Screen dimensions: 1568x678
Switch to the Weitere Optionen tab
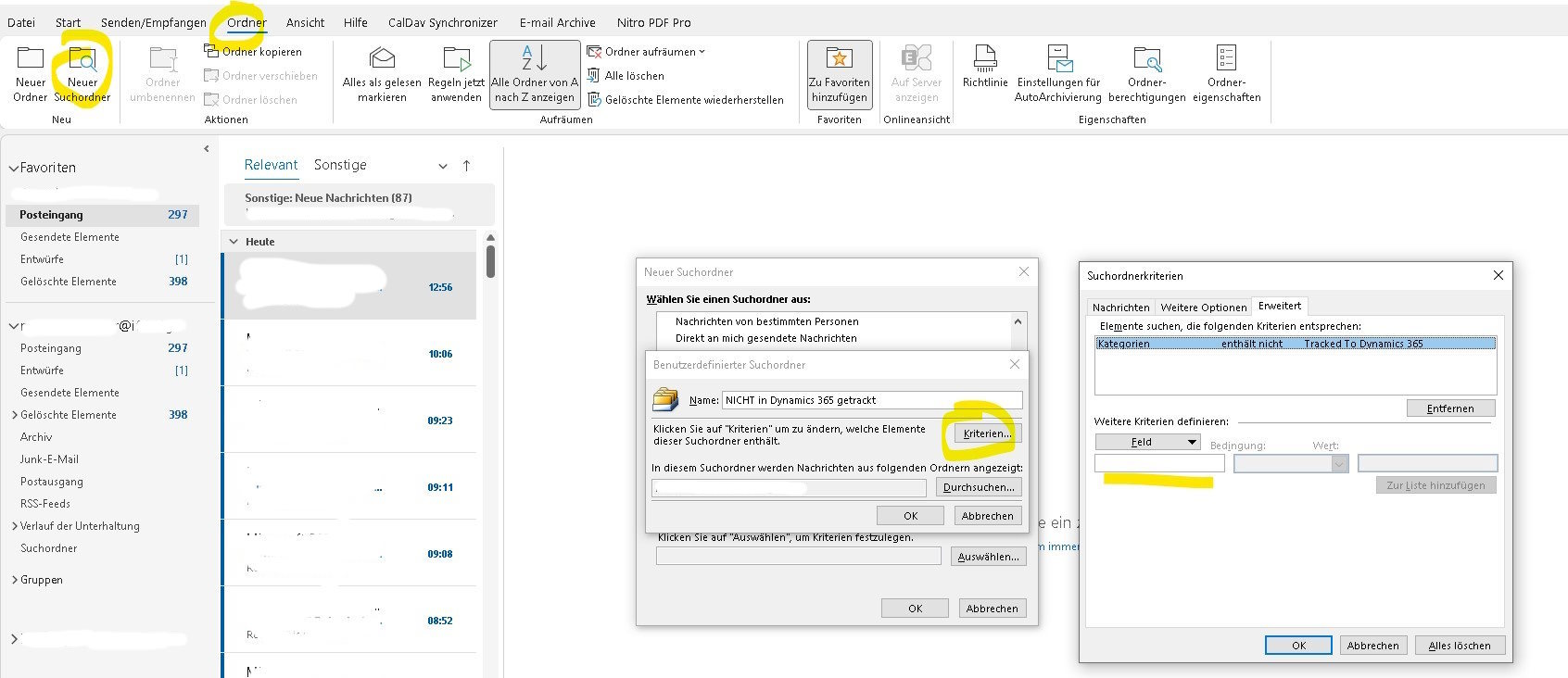[x=1203, y=308]
